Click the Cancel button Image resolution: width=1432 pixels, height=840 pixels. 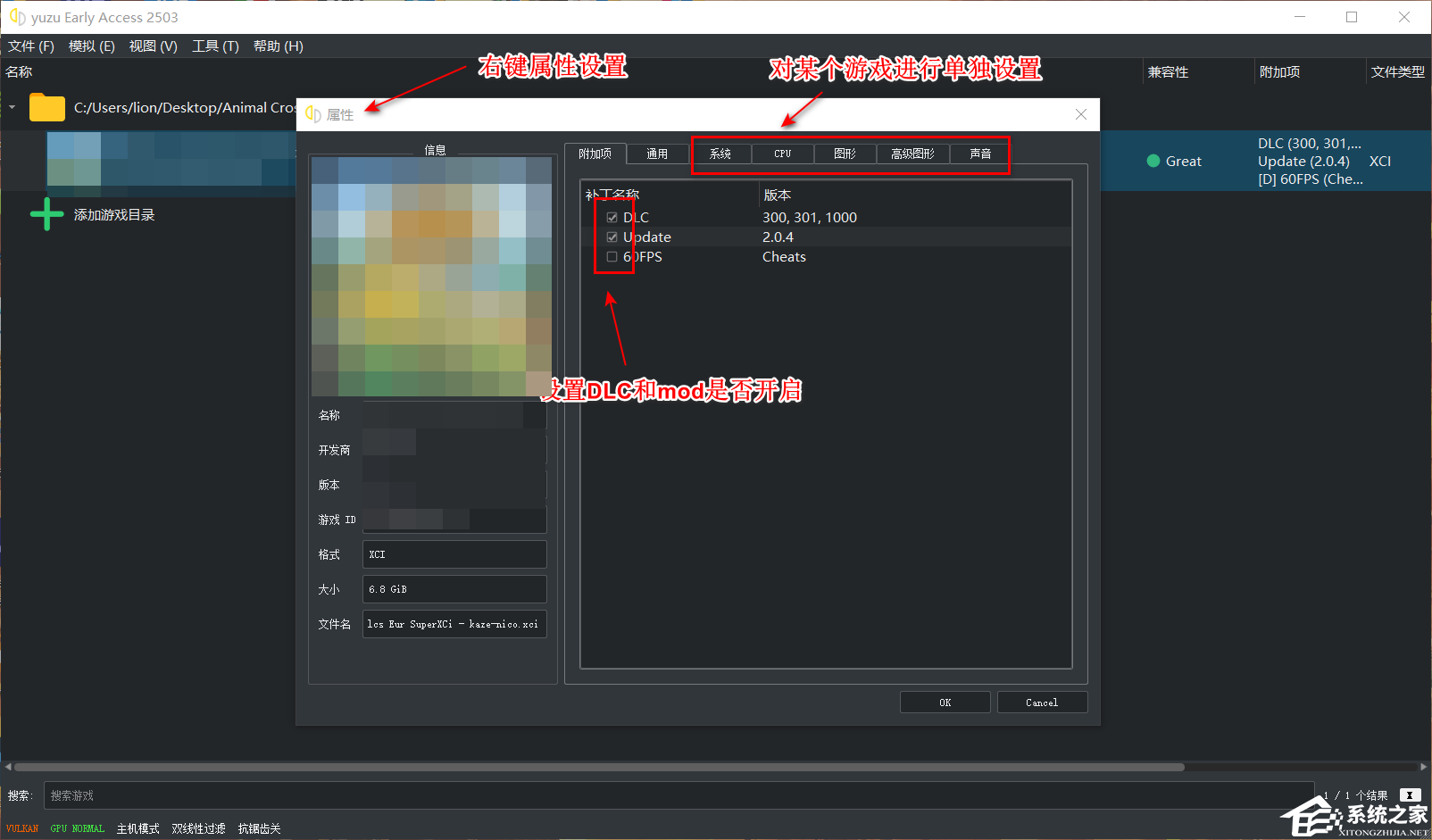[1042, 703]
